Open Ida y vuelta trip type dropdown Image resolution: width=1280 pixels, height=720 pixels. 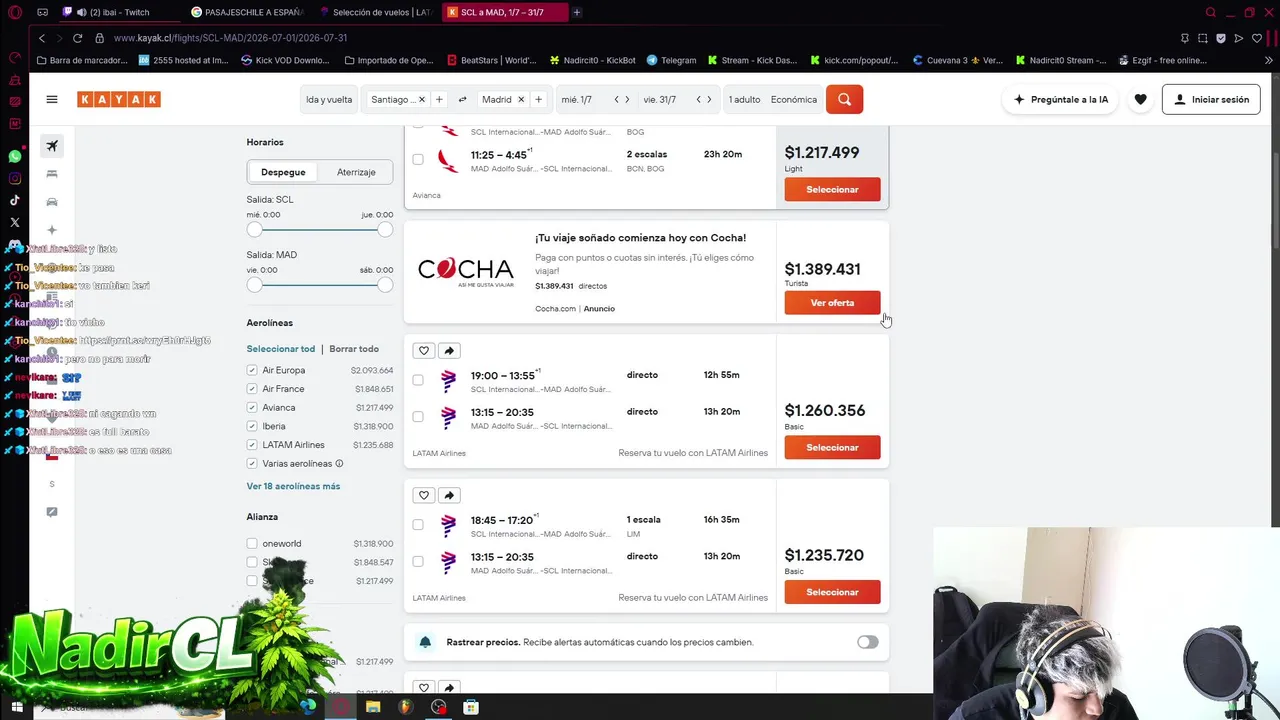pos(329,99)
